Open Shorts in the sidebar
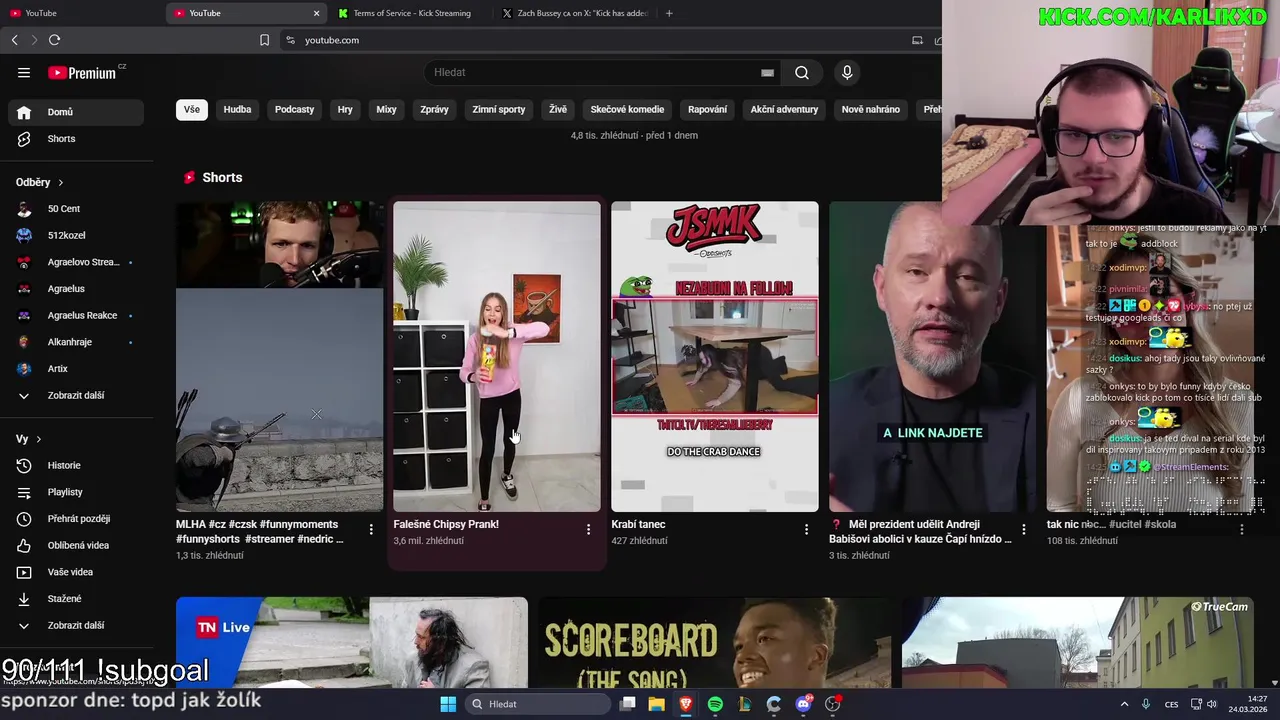Viewport: 1280px width, 720px height. click(76, 139)
